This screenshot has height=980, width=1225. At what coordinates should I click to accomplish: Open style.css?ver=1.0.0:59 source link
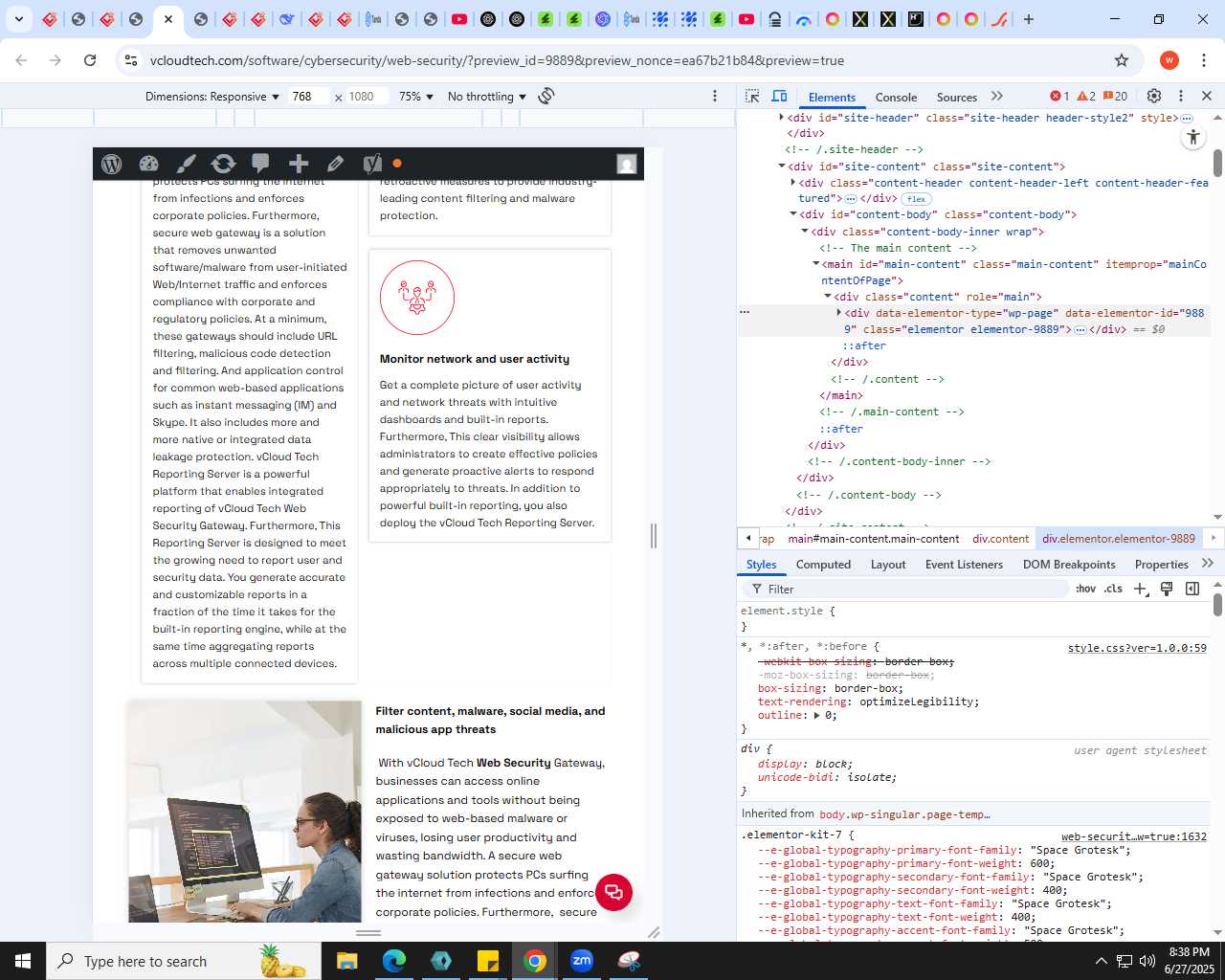pos(1137,648)
